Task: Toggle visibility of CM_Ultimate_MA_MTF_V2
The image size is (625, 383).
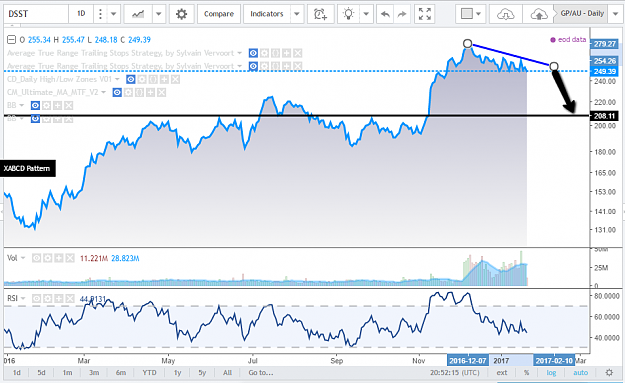Action: pos(117,92)
